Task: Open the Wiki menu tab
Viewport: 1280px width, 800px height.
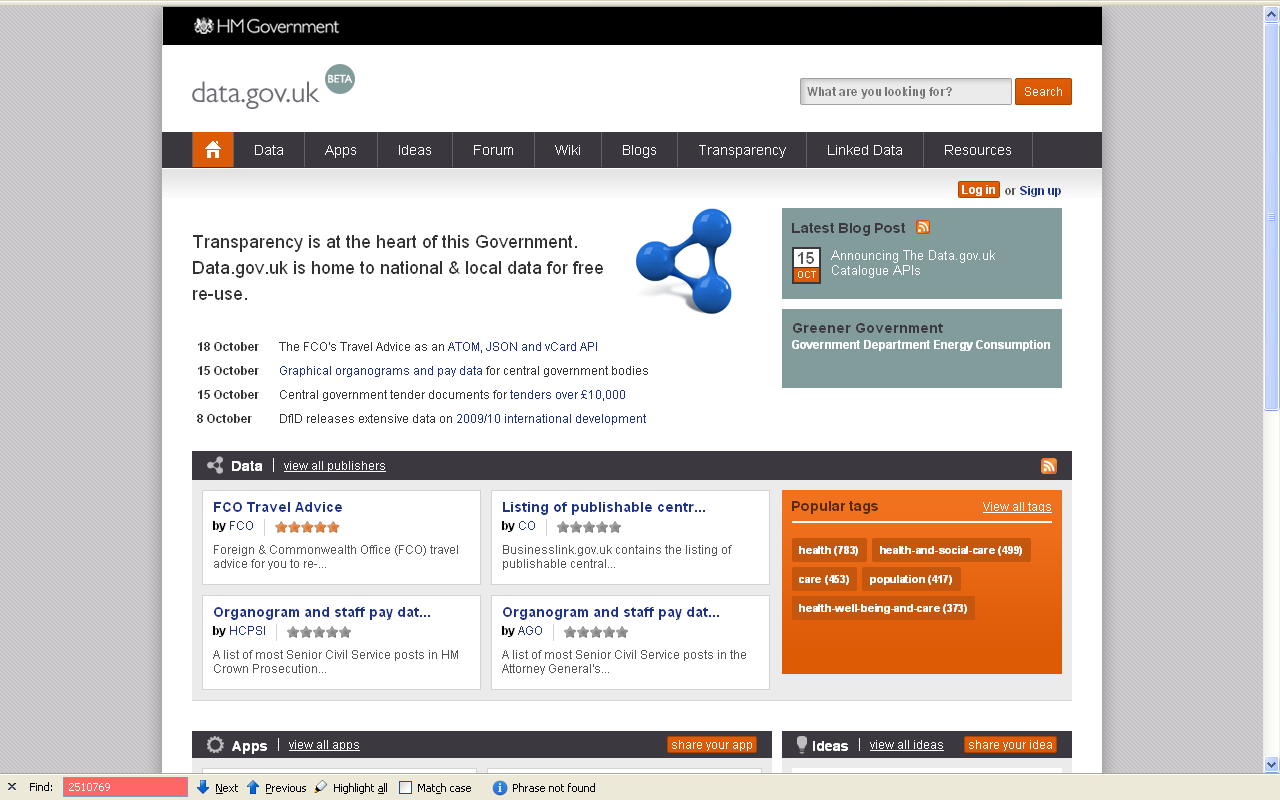Action: pyautogui.click(x=568, y=150)
